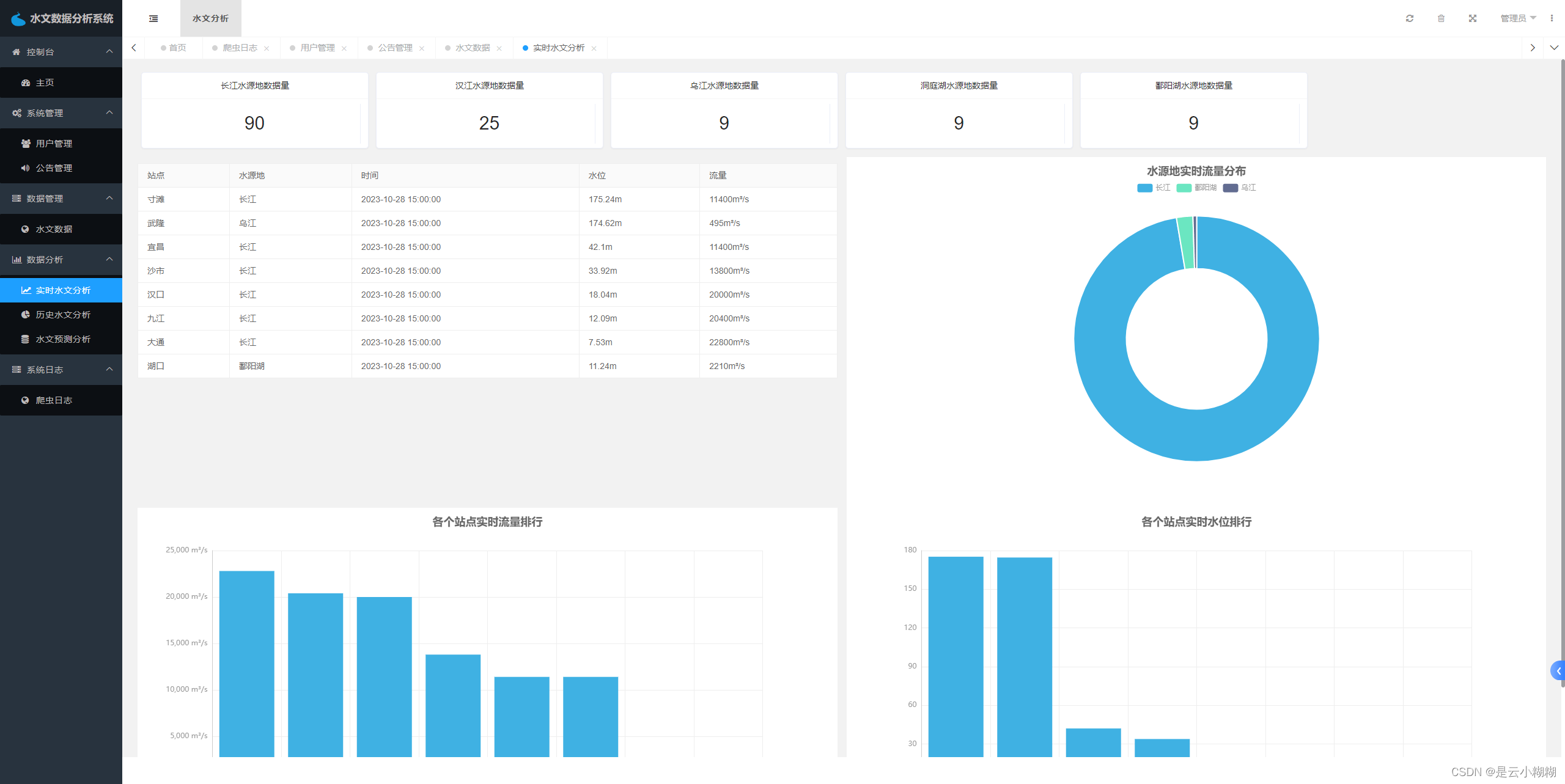The height and width of the screenshot is (784, 1565).
Task: Click the sidebar collapse menu icon
Action: (153, 18)
